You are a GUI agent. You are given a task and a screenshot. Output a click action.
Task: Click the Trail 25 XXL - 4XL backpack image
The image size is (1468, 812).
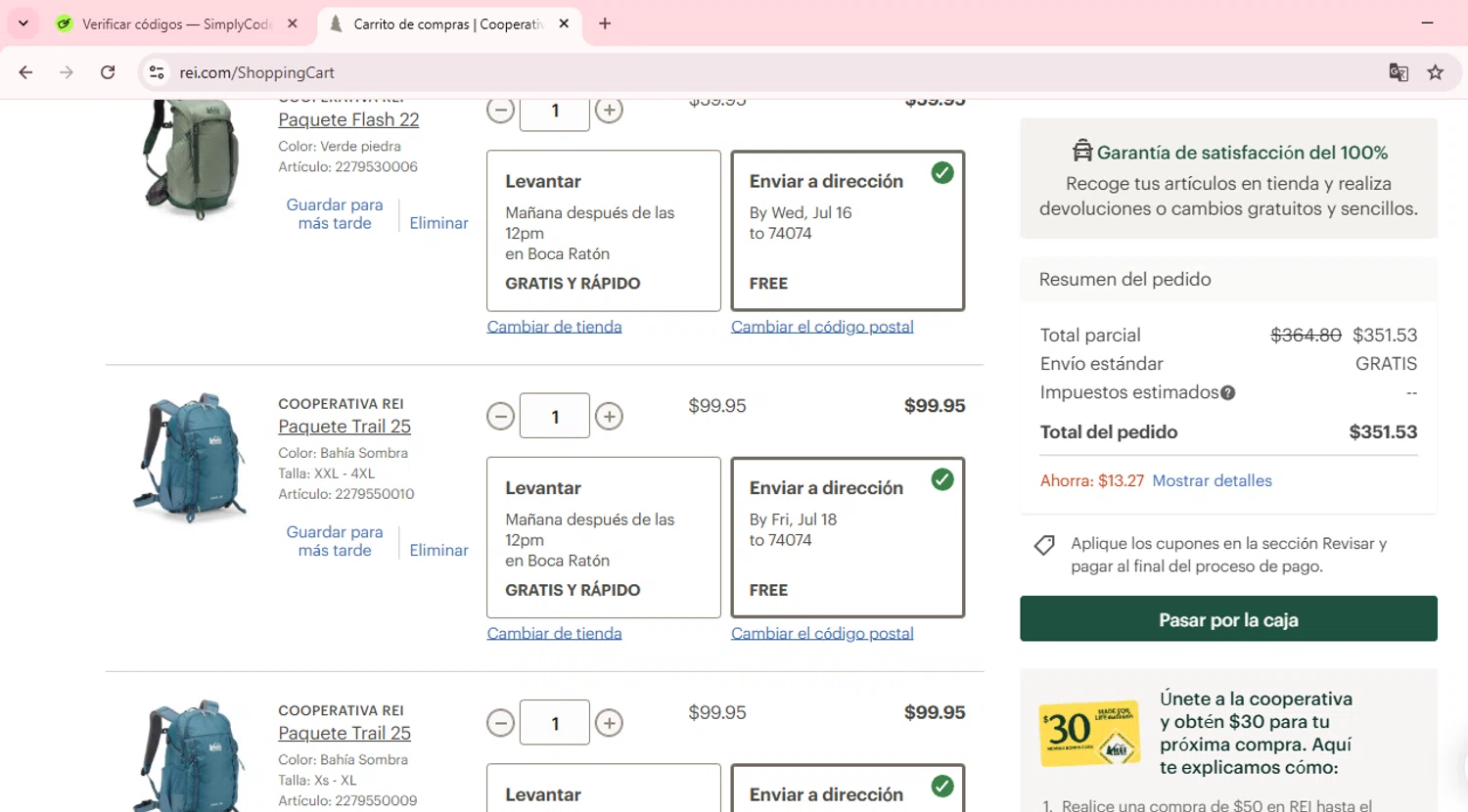[x=190, y=458]
